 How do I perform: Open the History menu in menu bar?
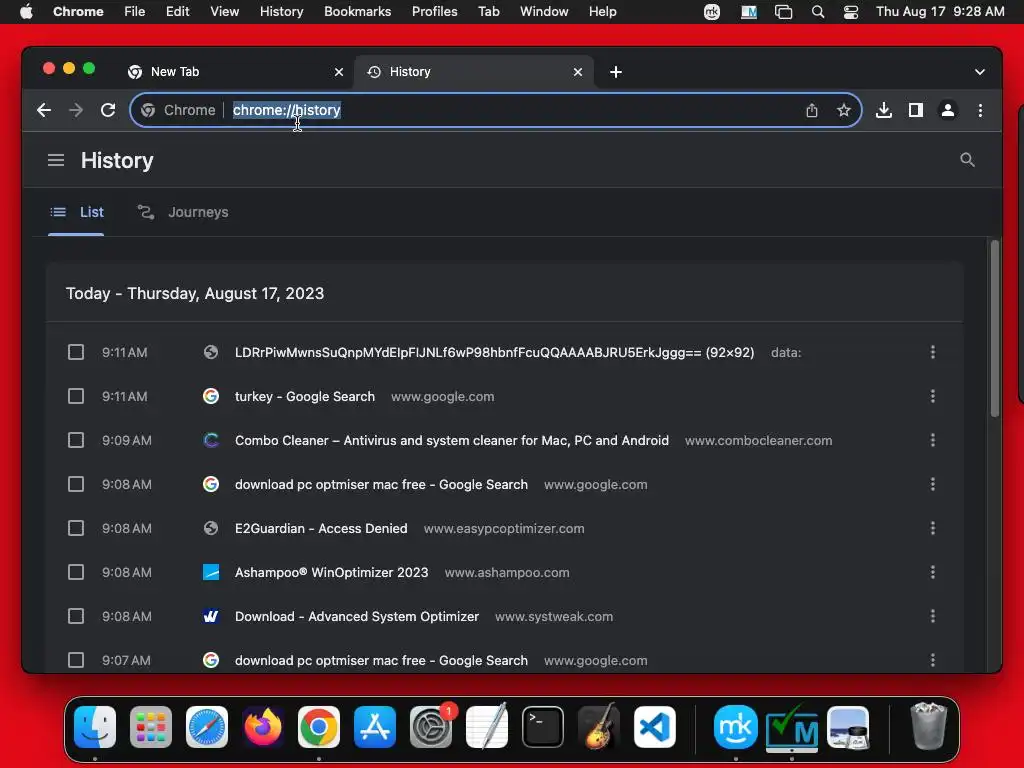[281, 12]
